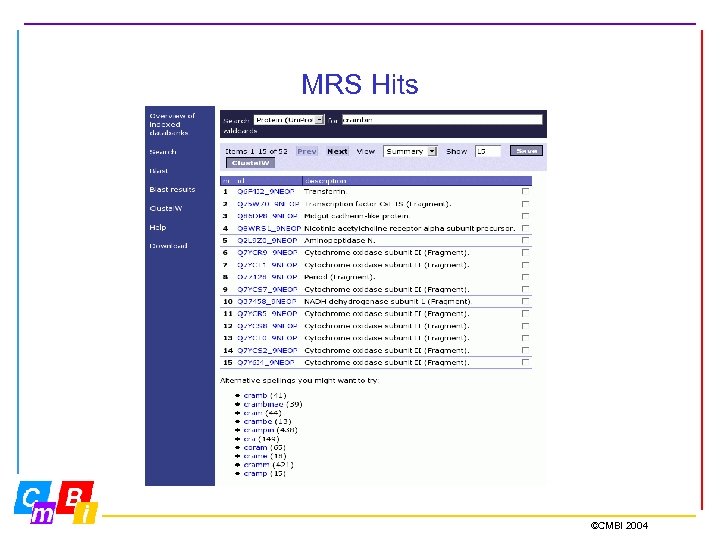Tick checkbox on result row 14
This screenshot has width=720, height=540.
tap(525, 350)
